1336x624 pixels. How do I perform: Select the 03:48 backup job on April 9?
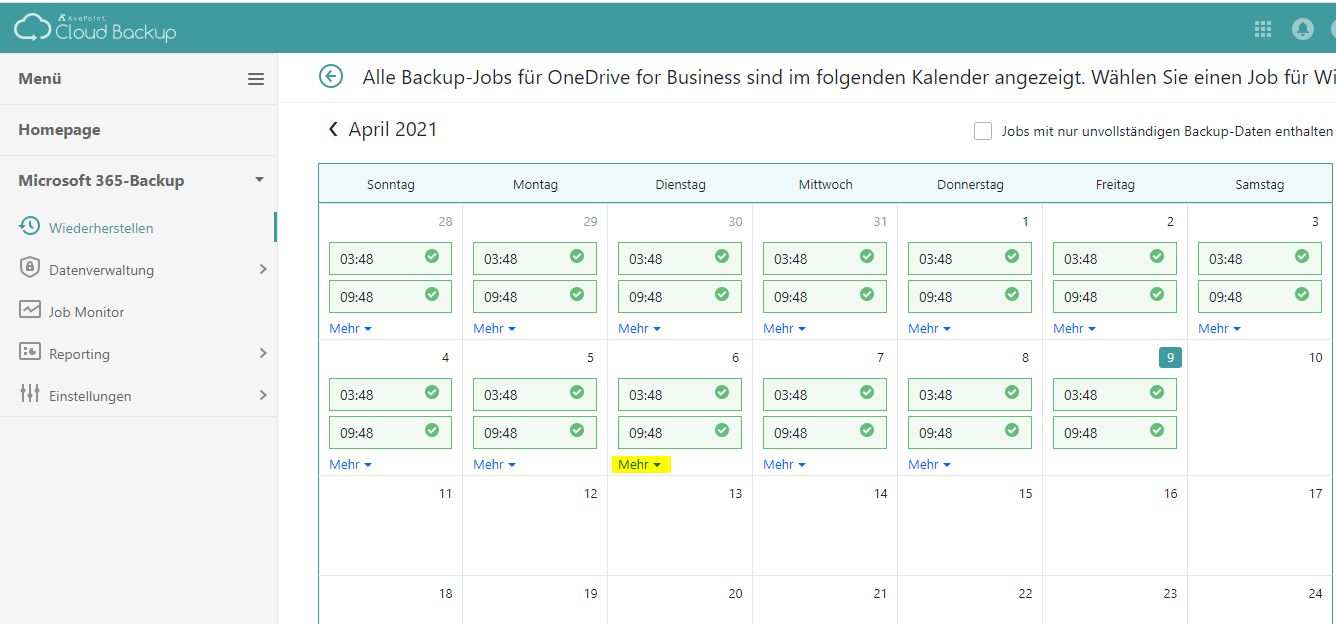coord(1114,395)
